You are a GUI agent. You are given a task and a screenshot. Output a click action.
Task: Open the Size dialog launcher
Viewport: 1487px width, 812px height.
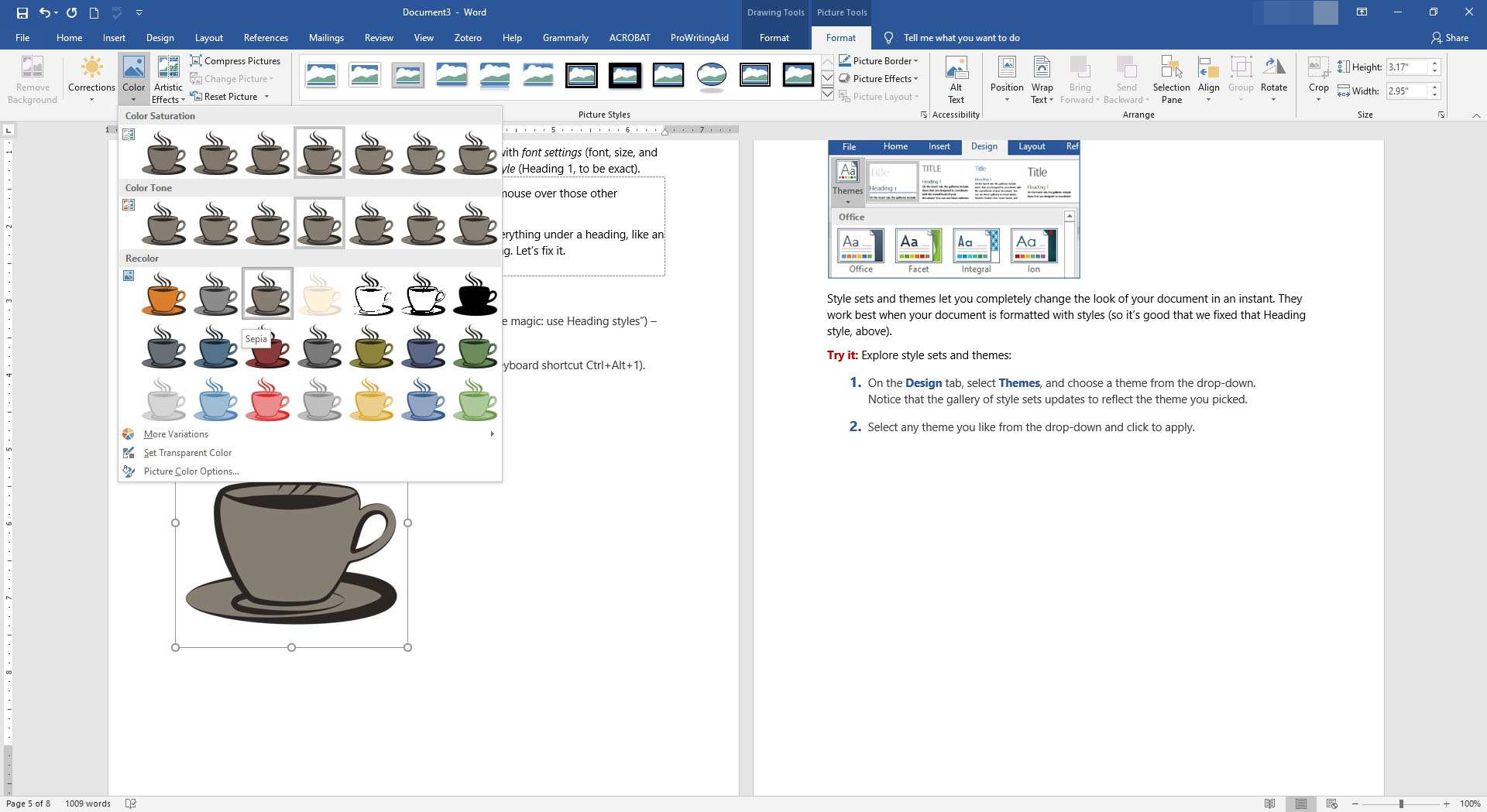[1441, 115]
